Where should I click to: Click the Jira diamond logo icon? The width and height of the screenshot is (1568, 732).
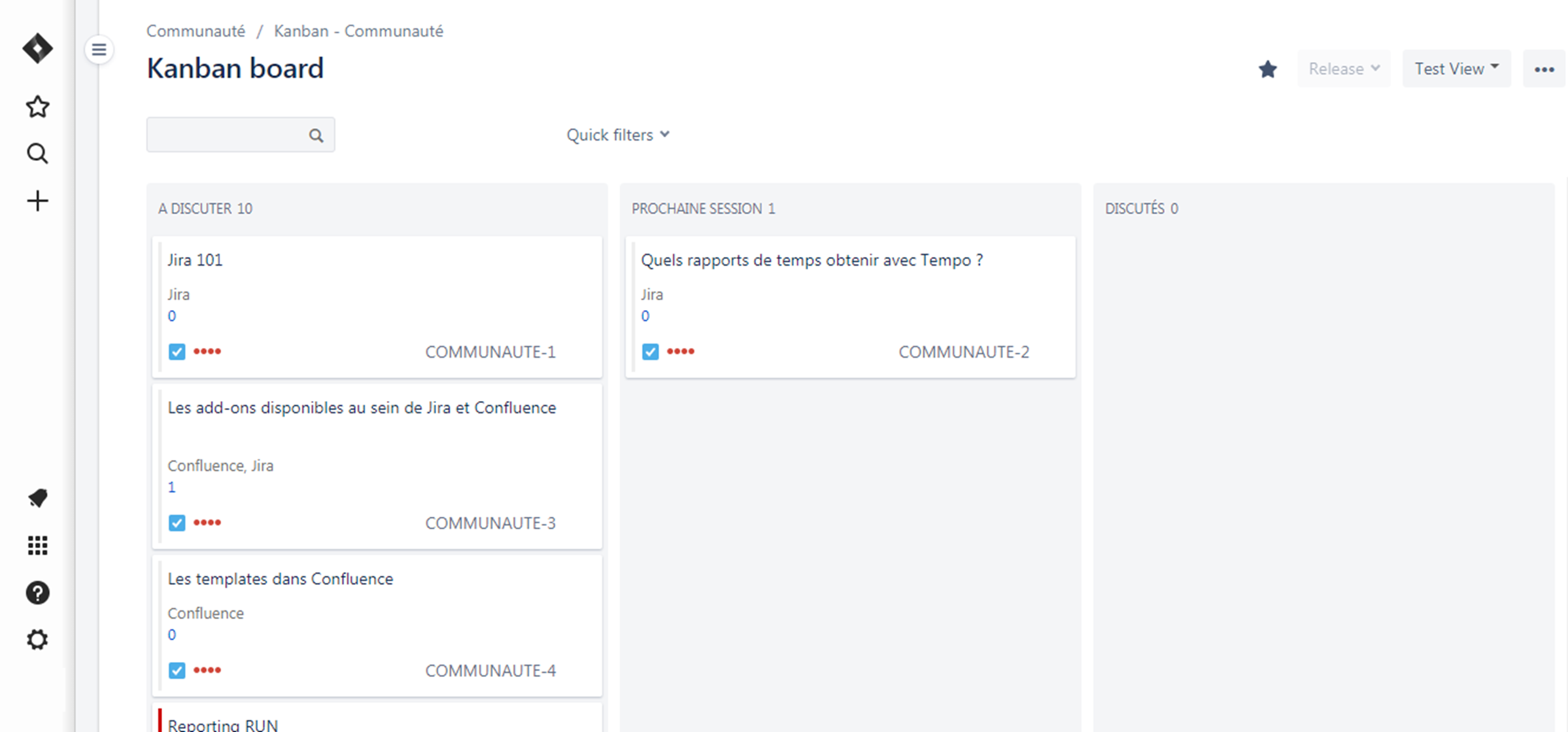click(37, 48)
